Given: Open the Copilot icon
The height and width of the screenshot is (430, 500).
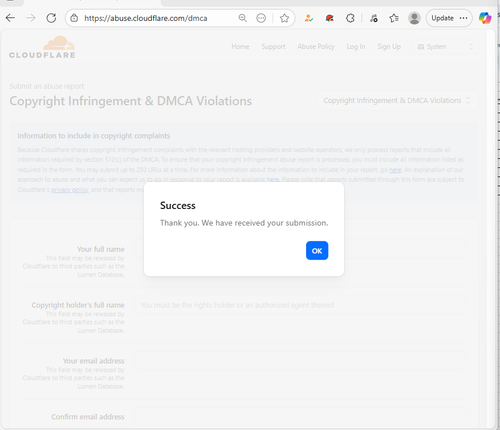Looking at the screenshot, I should point(485,18).
